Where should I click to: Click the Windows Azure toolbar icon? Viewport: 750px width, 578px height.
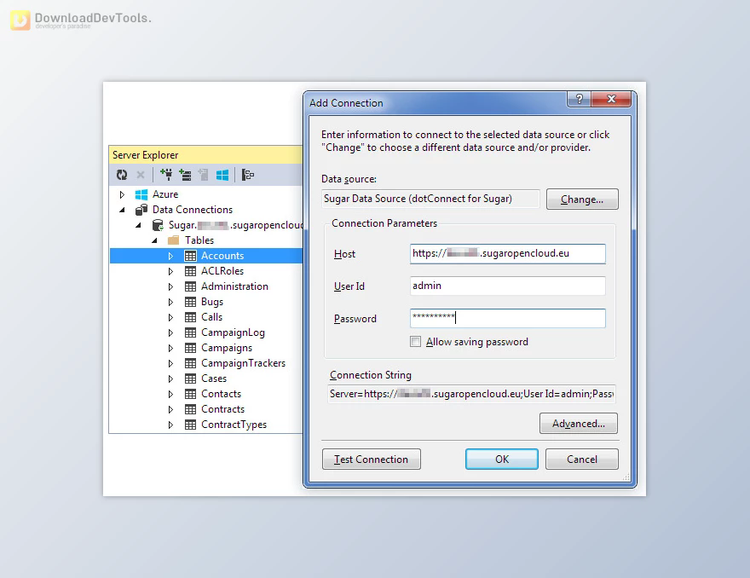click(x=222, y=175)
